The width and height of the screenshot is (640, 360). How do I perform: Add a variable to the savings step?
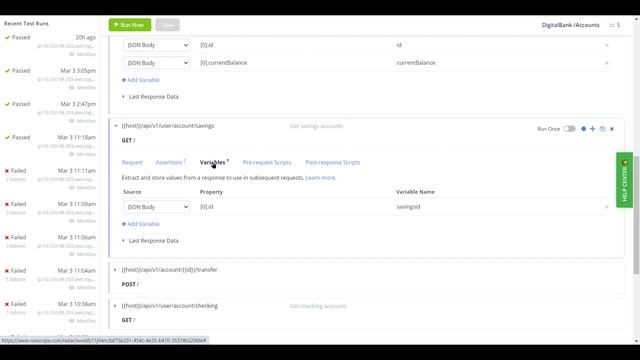tap(140, 224)
